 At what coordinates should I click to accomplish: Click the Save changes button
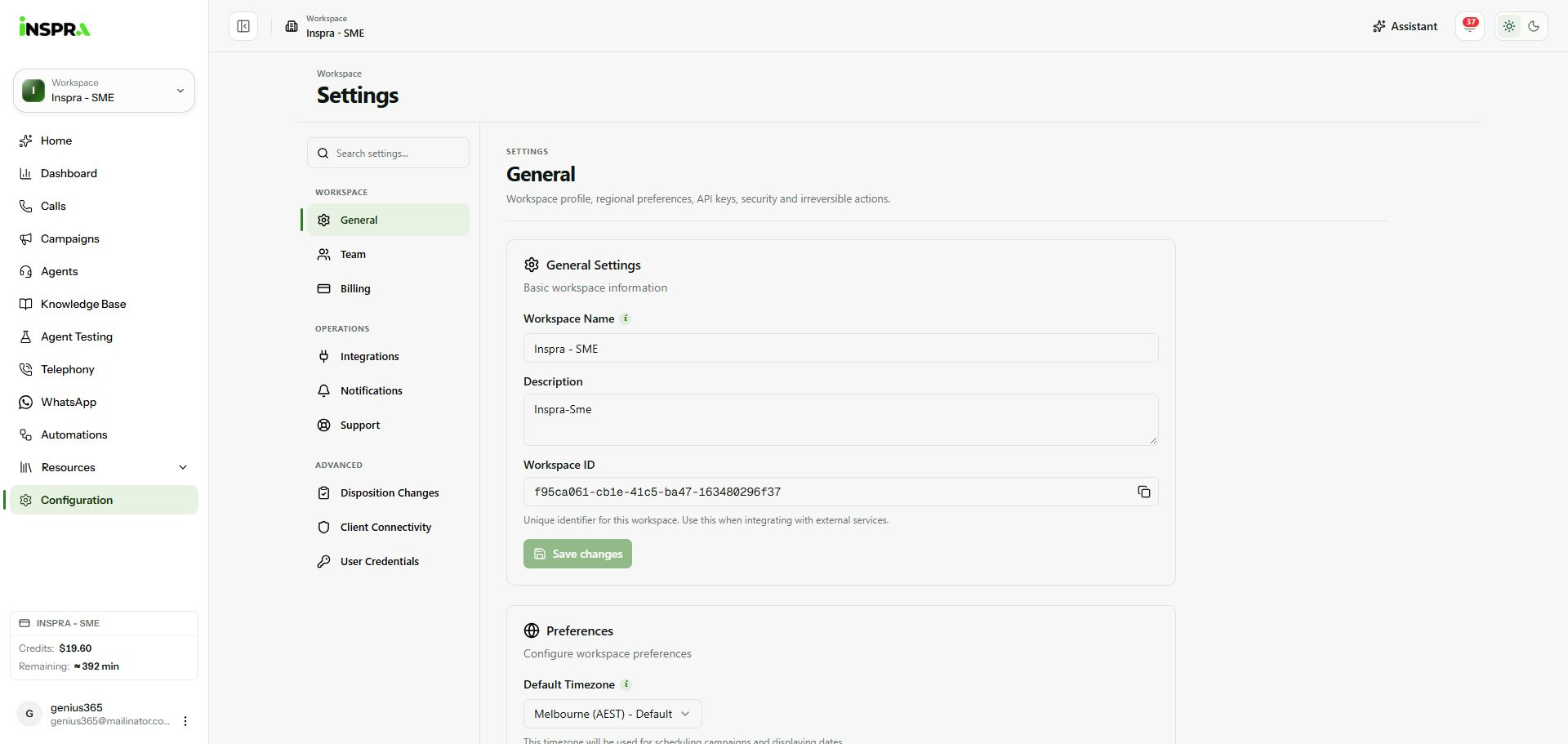(577, 554)
